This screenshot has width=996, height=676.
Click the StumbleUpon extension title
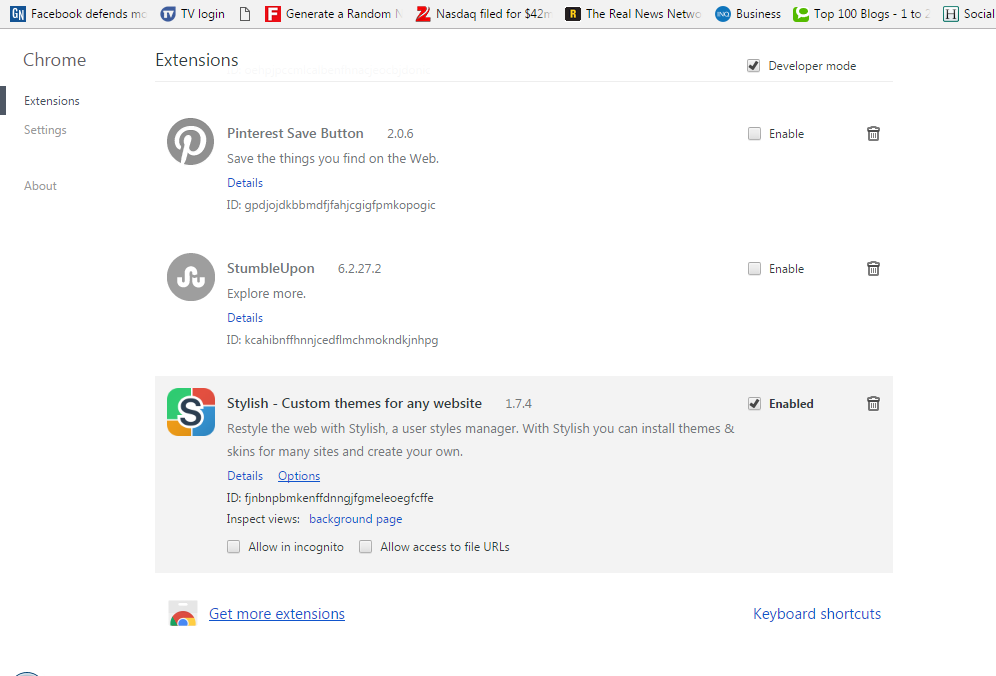[271, 269]
